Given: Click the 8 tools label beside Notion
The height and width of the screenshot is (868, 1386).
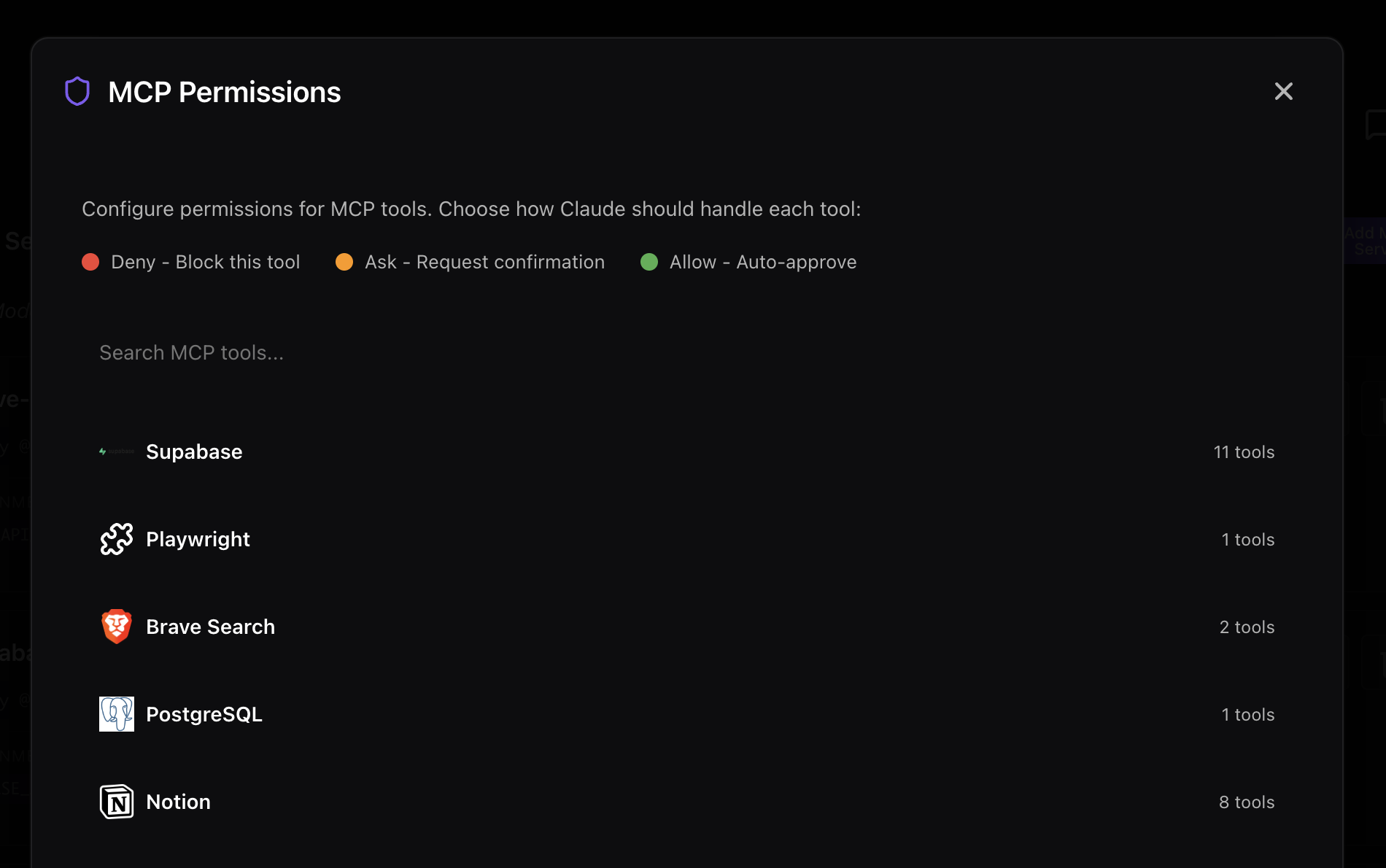Looking at the screenshot, I should pyautogui.click(x=1246, y=801).
